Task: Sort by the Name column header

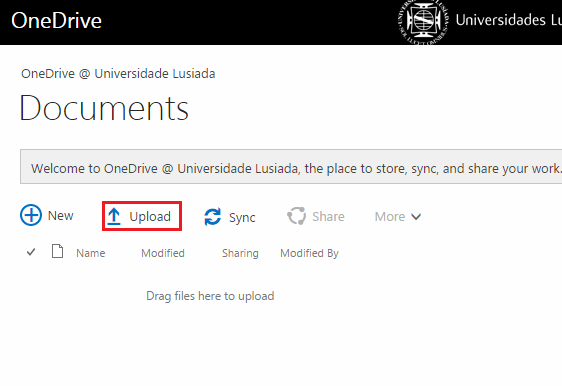Action: point(91,253)
